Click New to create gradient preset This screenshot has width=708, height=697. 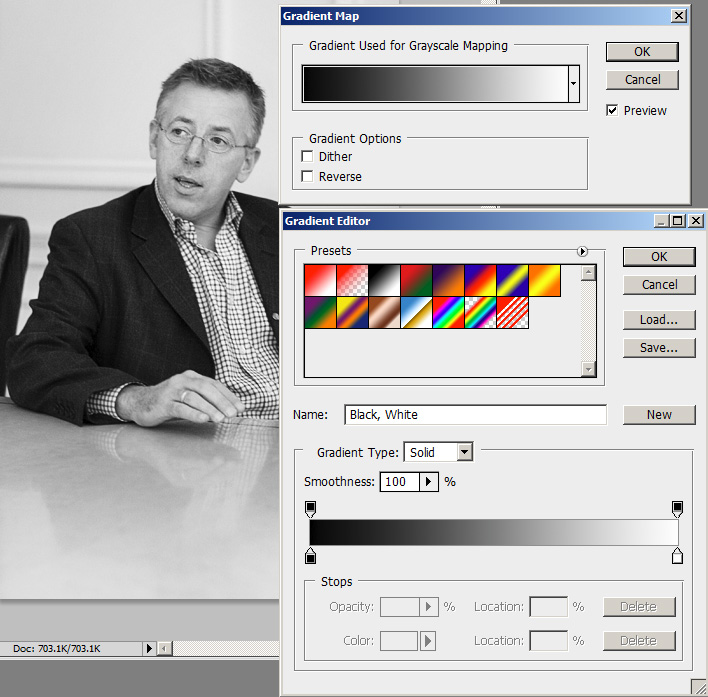click(x=659, y=415)
